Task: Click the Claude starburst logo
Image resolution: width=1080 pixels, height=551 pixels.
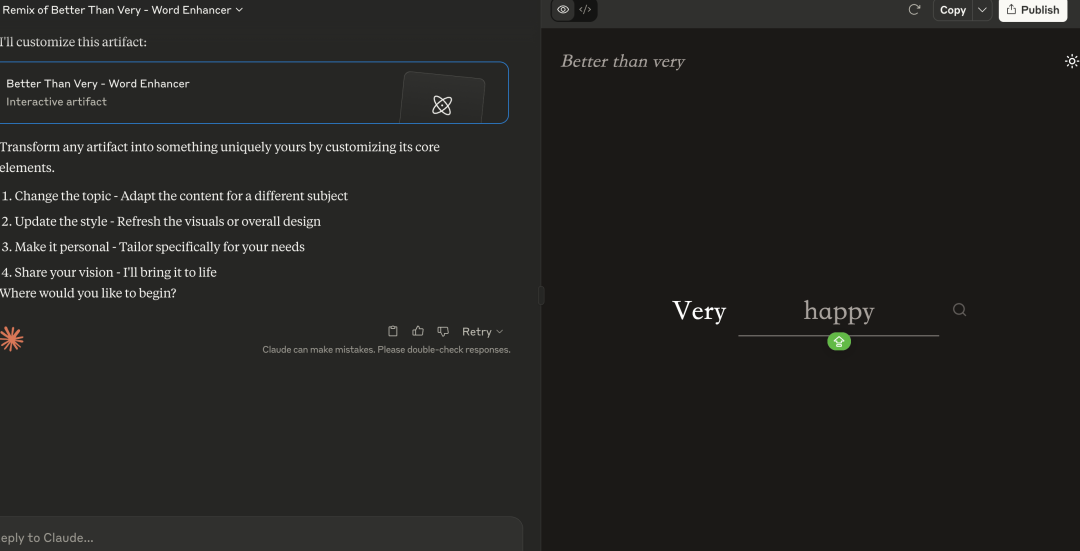Action: 11,339
